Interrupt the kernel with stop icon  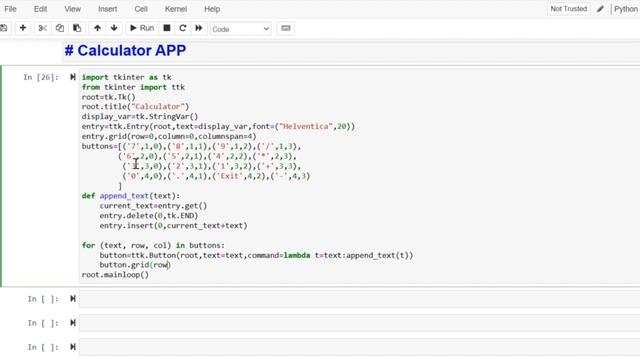click(x=167, y=28)
